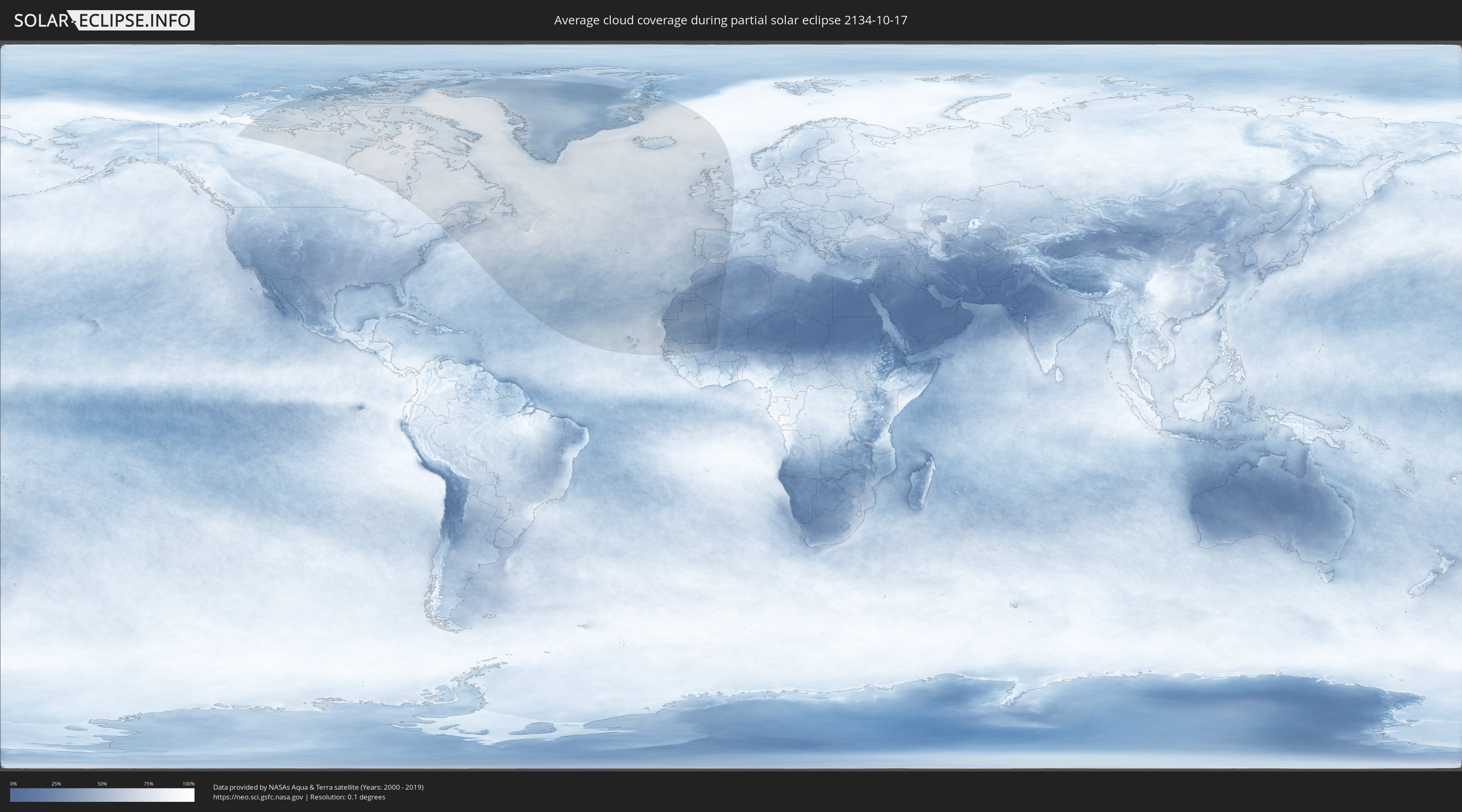
Task: Click the SOLAR-ECLIPSE.INFO logo
Action: tap(104, 20)
